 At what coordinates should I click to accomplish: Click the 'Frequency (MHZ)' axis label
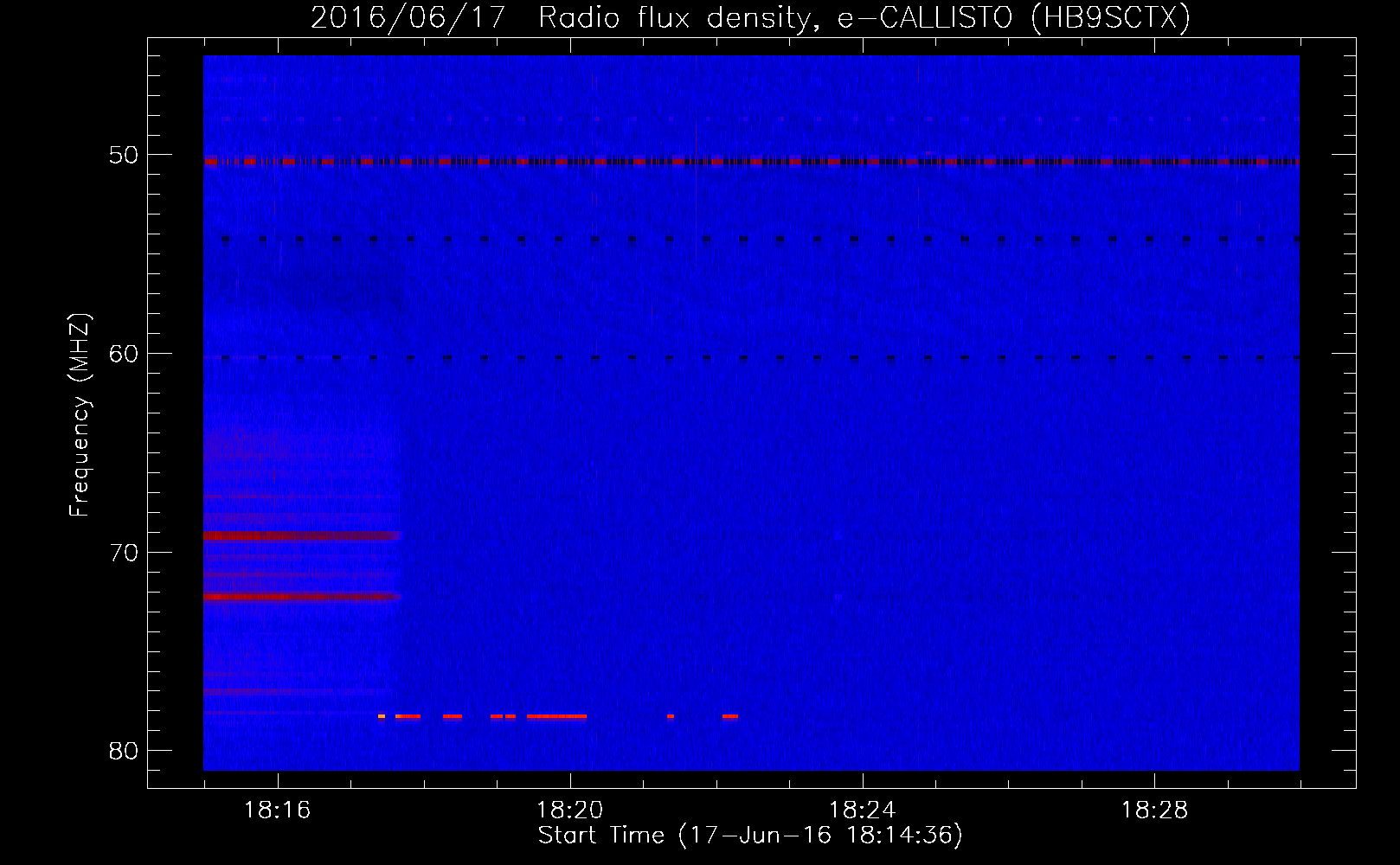(x=79, y=415)
